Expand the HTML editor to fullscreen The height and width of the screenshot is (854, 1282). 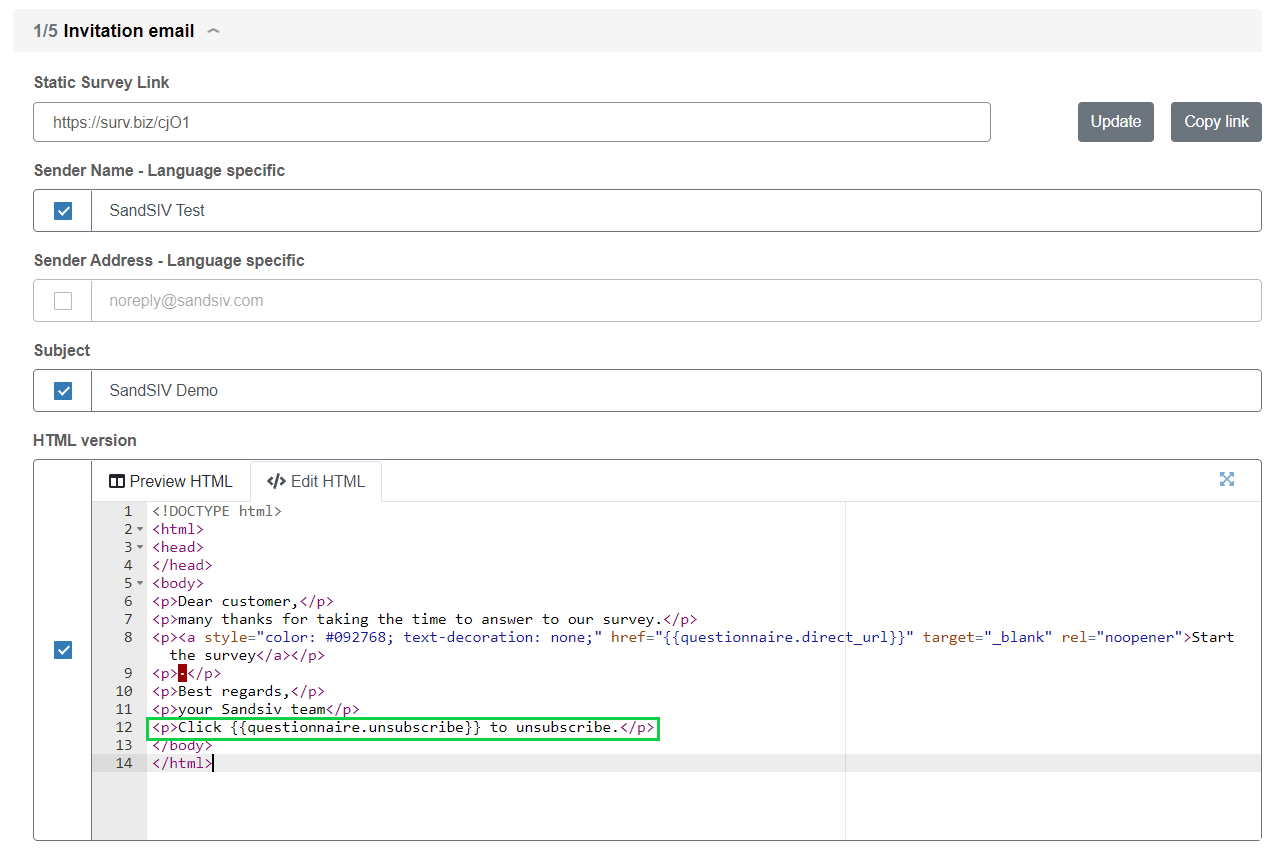(1227, 479)
